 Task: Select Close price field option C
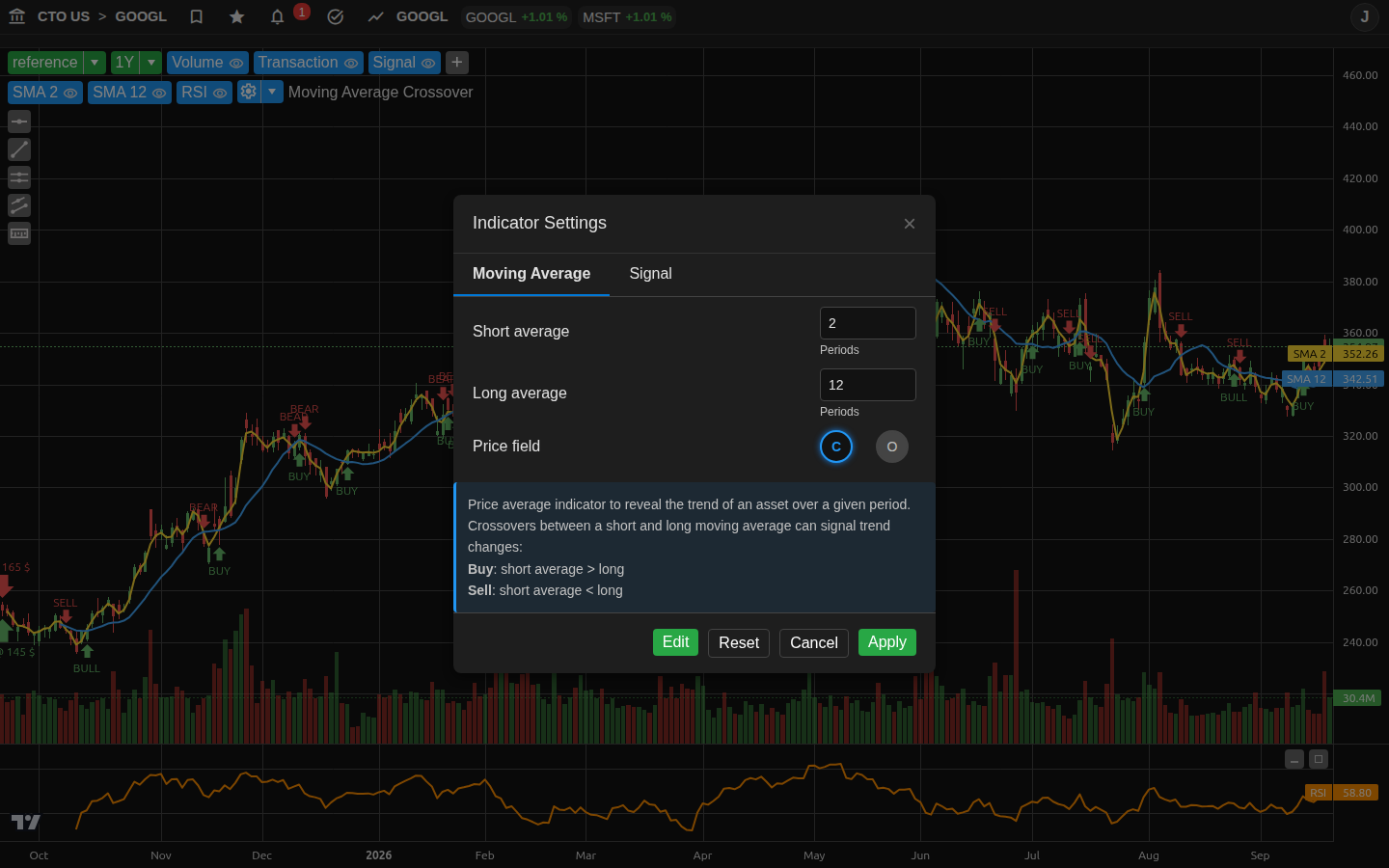[x=836, y=447]
